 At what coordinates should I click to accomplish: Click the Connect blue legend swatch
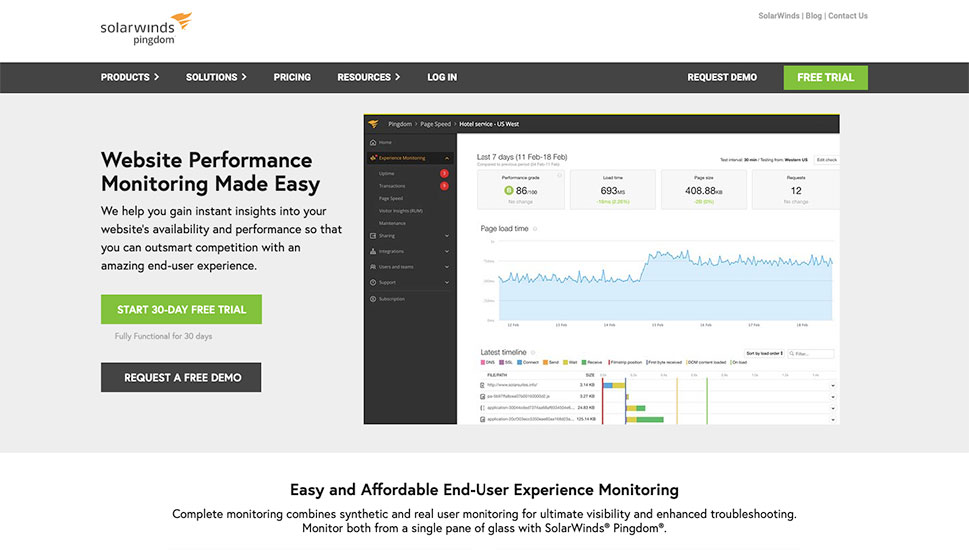click(x=520, y=362)
